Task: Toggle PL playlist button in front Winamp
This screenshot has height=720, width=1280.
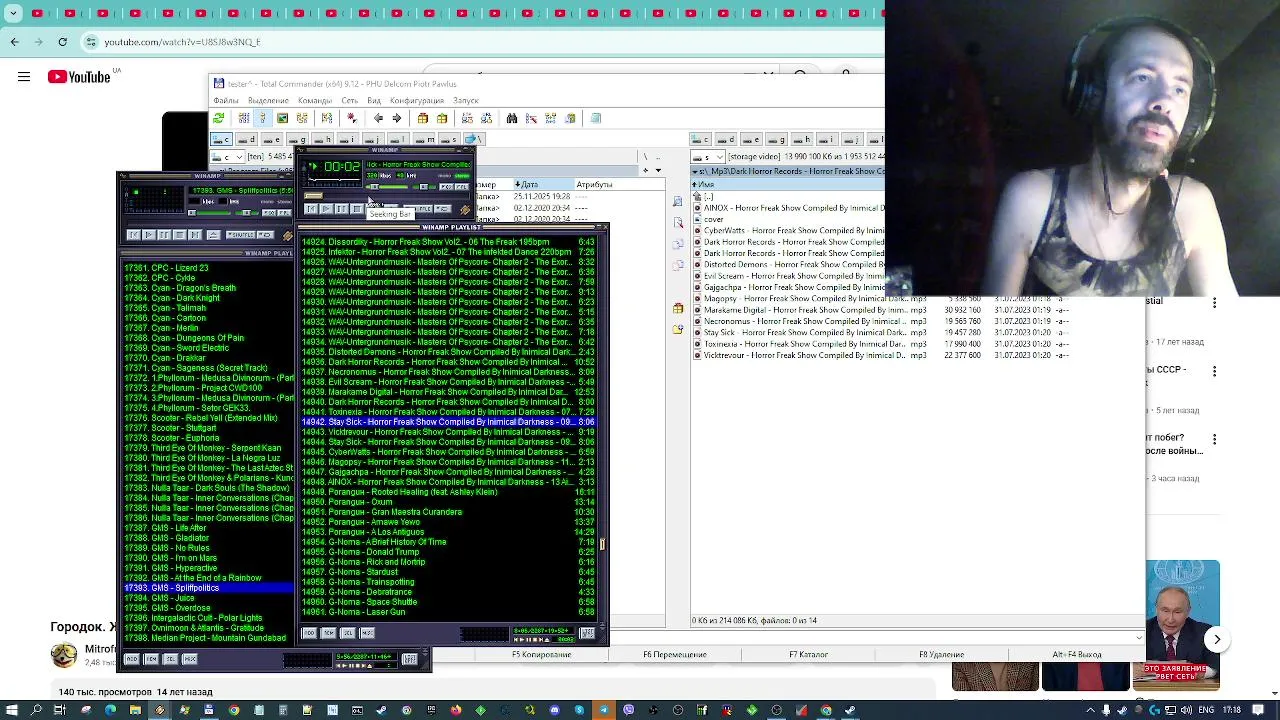Action: click(x=462, y=187)
